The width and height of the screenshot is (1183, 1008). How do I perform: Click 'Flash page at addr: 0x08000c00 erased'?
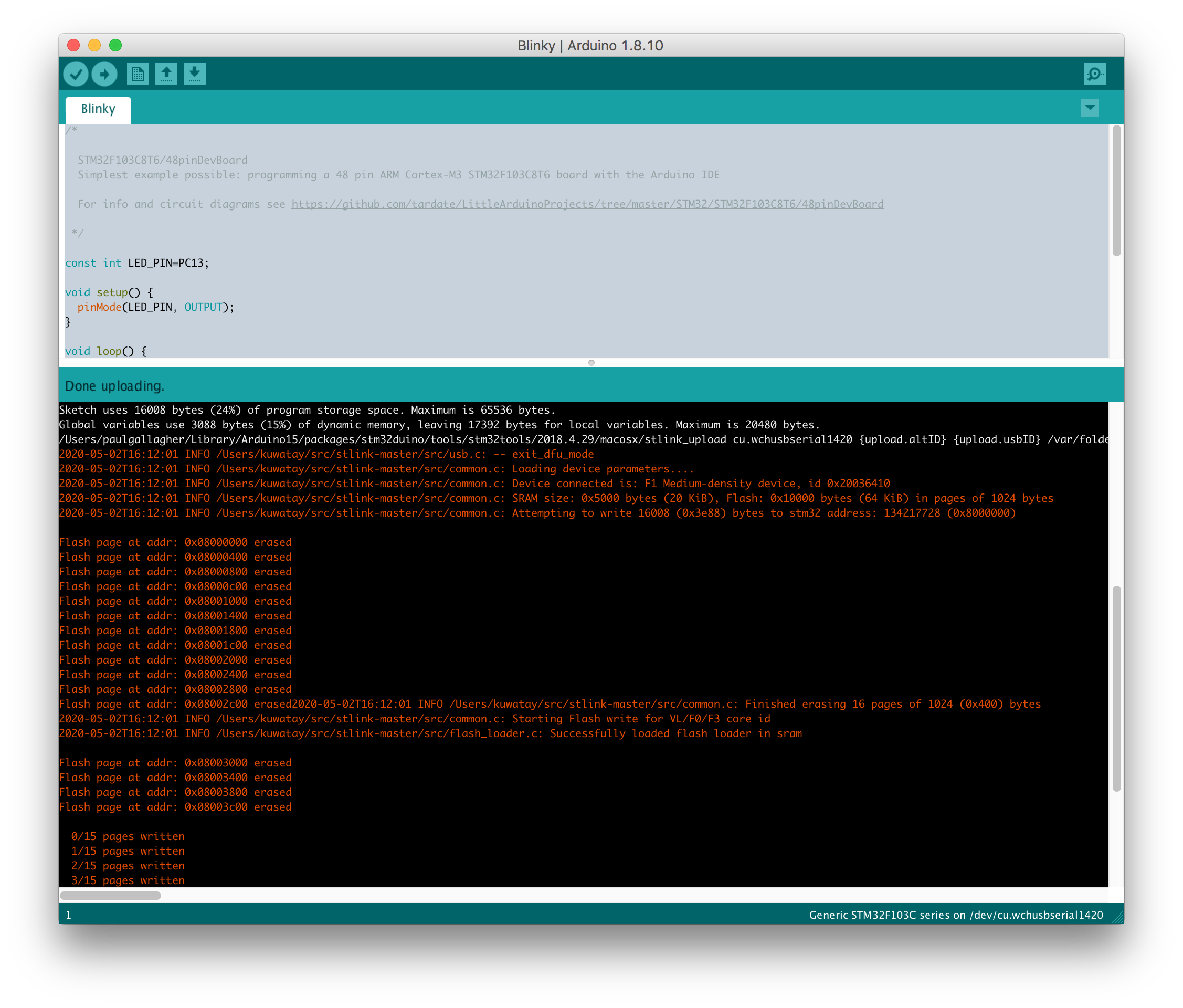175,586
